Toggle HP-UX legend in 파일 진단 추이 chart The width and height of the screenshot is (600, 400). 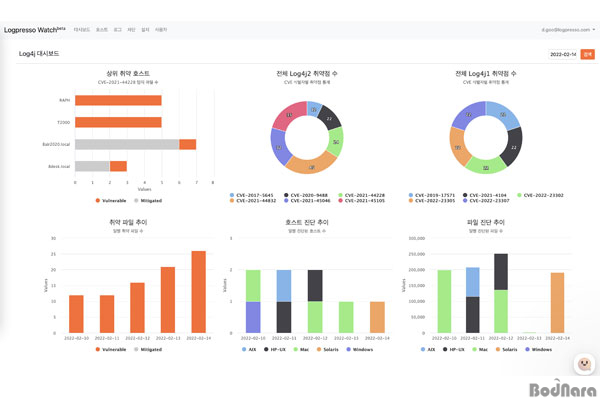pyautogui.click(x=454, y=349)
